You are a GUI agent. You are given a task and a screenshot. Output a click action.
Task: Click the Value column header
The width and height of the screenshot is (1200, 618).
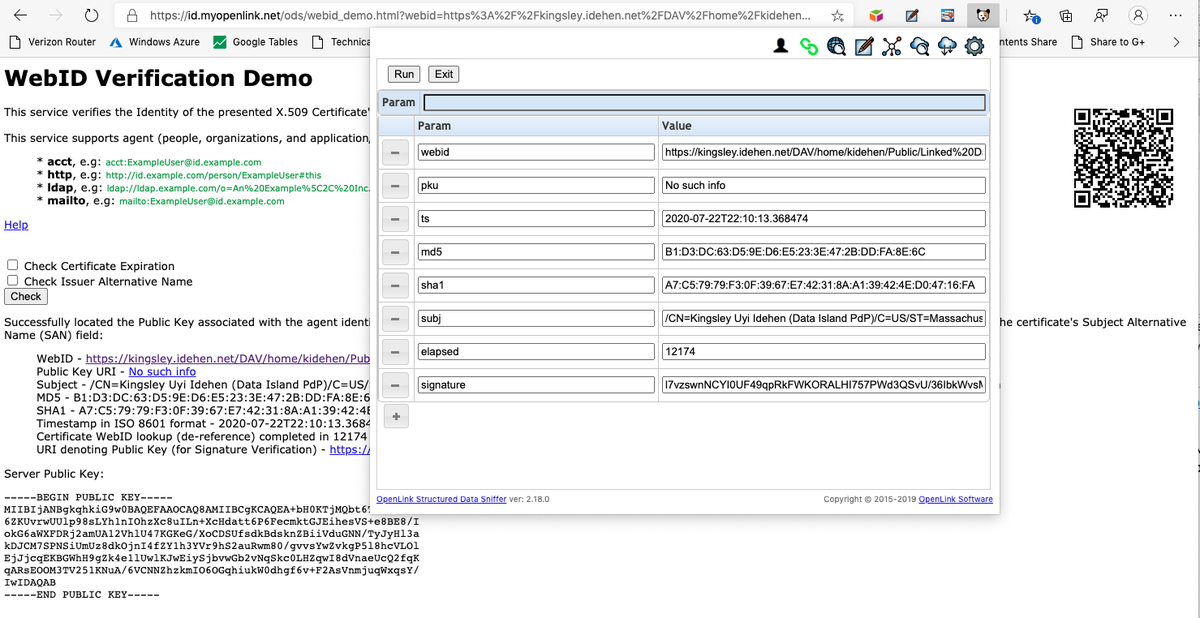(x=823, y=126)
